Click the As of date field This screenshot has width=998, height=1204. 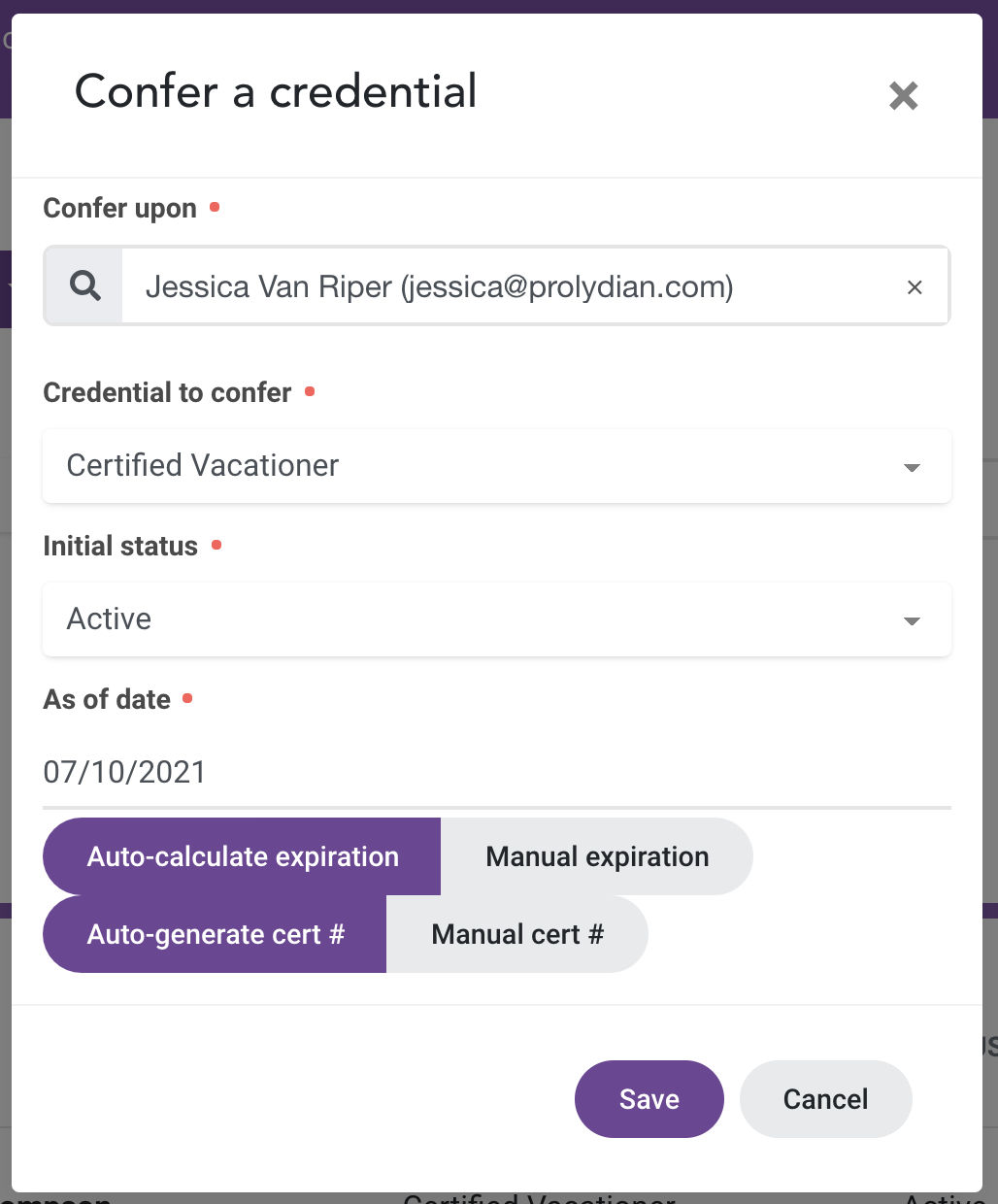pos(495,772)
